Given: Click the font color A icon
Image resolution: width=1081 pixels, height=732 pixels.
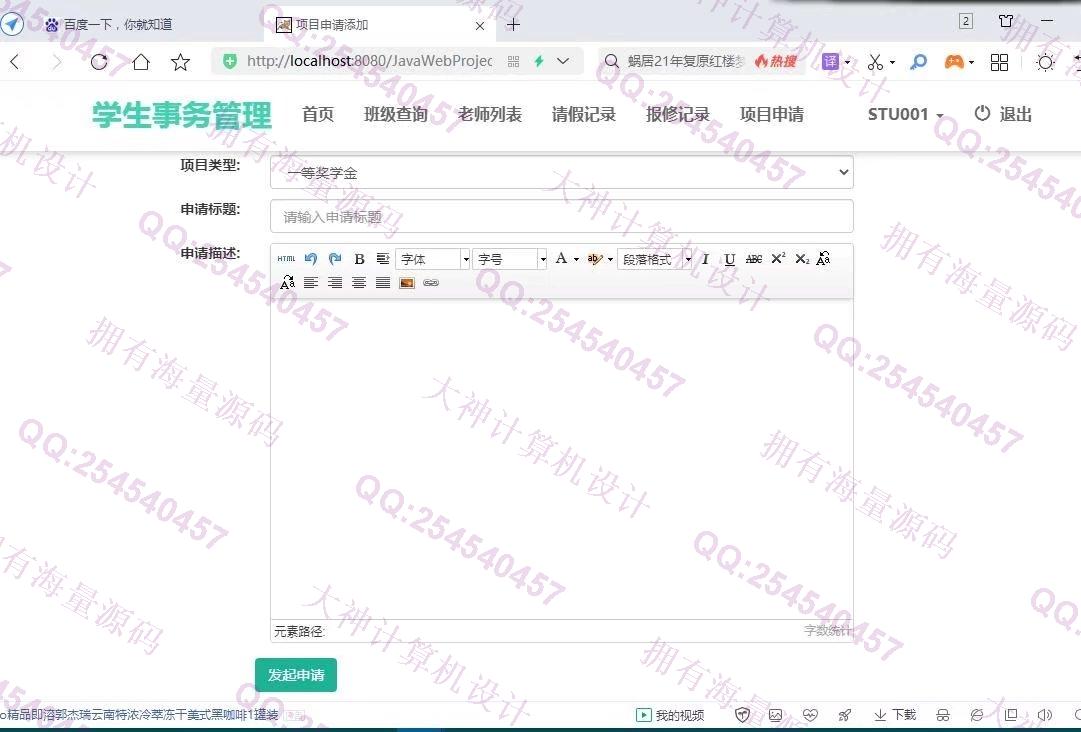Looking at the screenshot, I should tap(561, 258).
